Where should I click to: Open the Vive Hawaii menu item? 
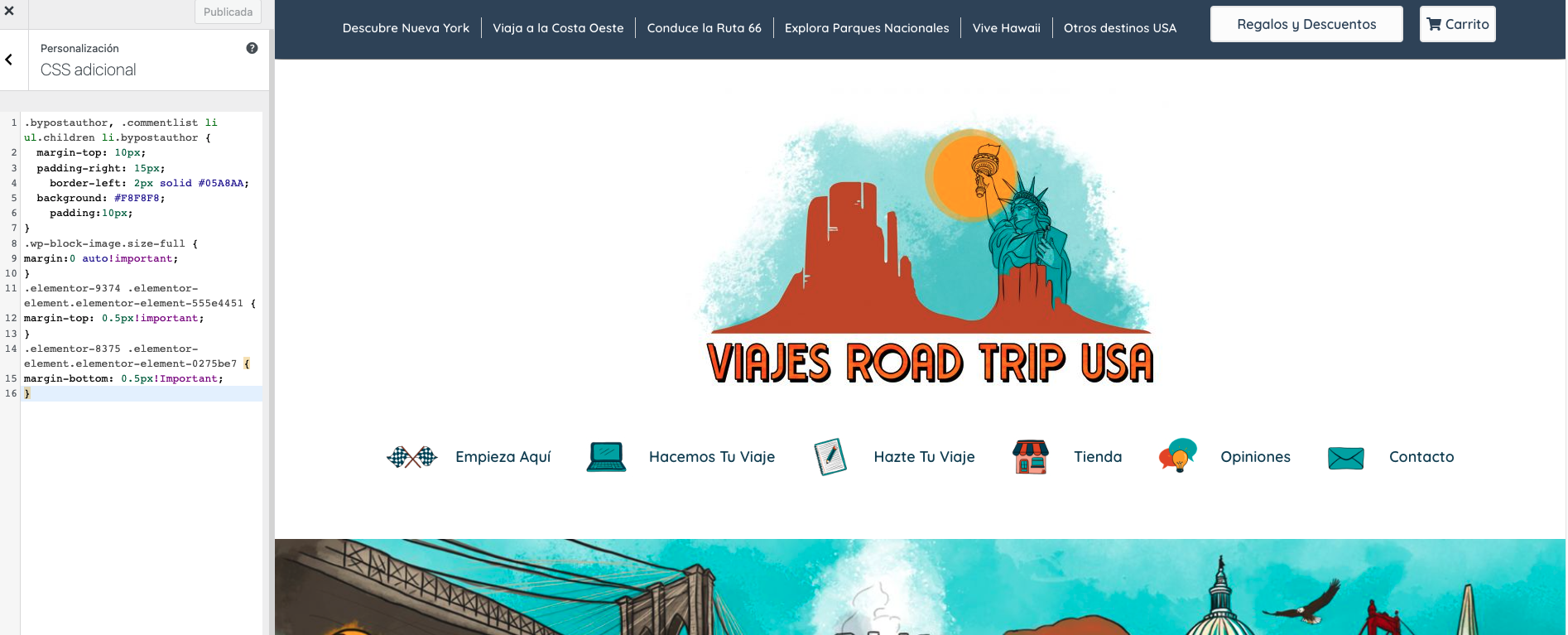1006,28
